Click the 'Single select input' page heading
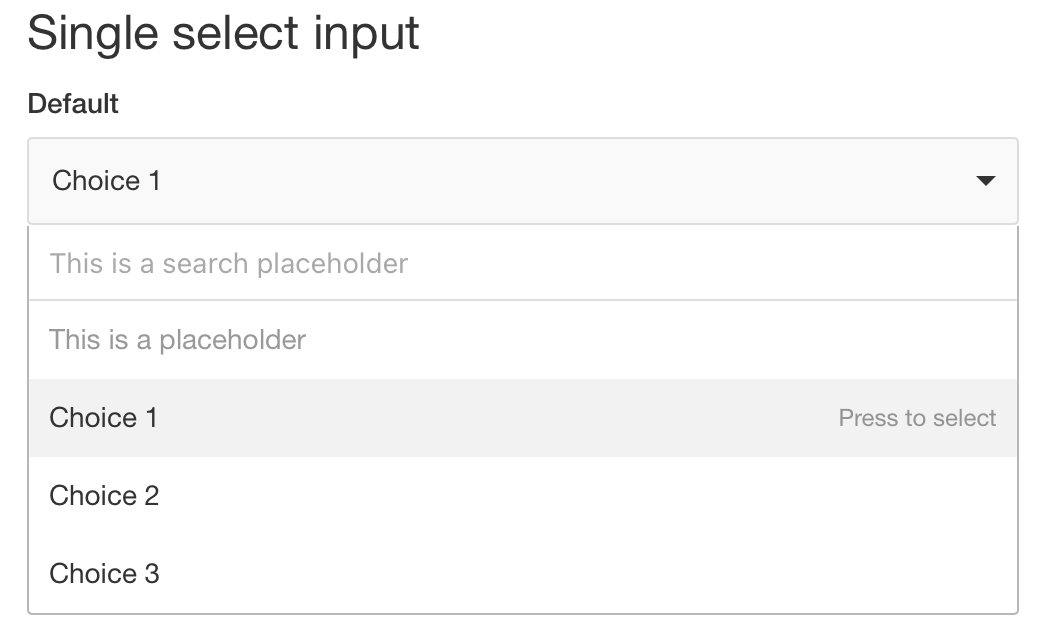The width and height of the screenshot is (1038, 620). [224, 33]
